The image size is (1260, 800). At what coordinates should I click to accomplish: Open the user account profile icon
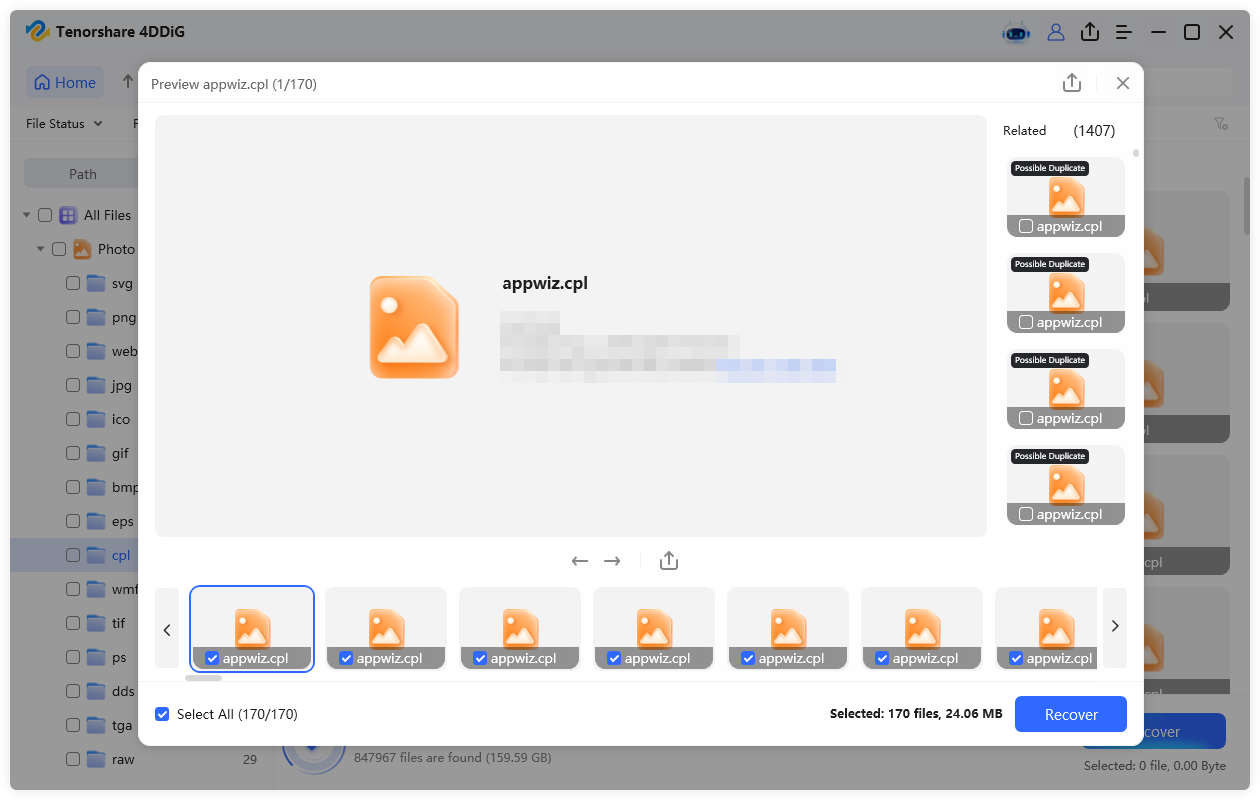pos(1056,32)
